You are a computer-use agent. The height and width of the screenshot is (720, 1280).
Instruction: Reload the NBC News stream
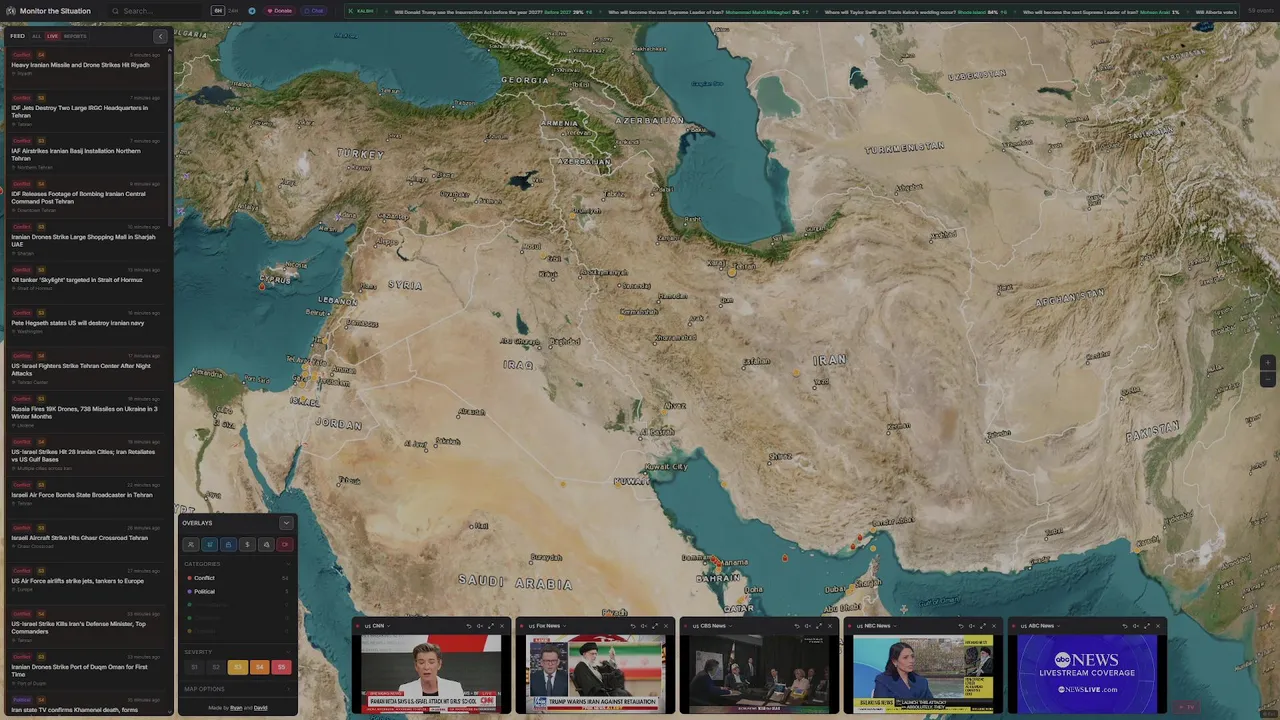tap(961, 626)
